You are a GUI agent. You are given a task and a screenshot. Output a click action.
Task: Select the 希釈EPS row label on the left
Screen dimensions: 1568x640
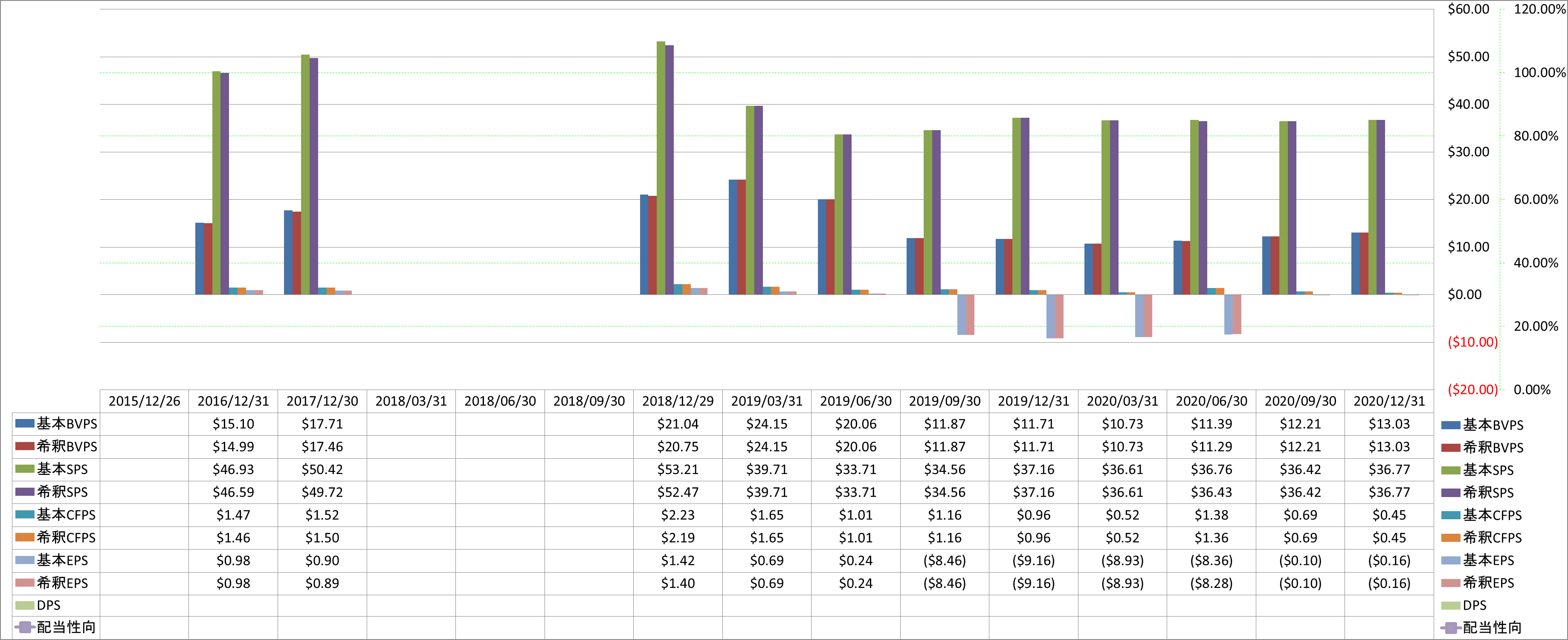pyautogui.click(x=62, y=583)
